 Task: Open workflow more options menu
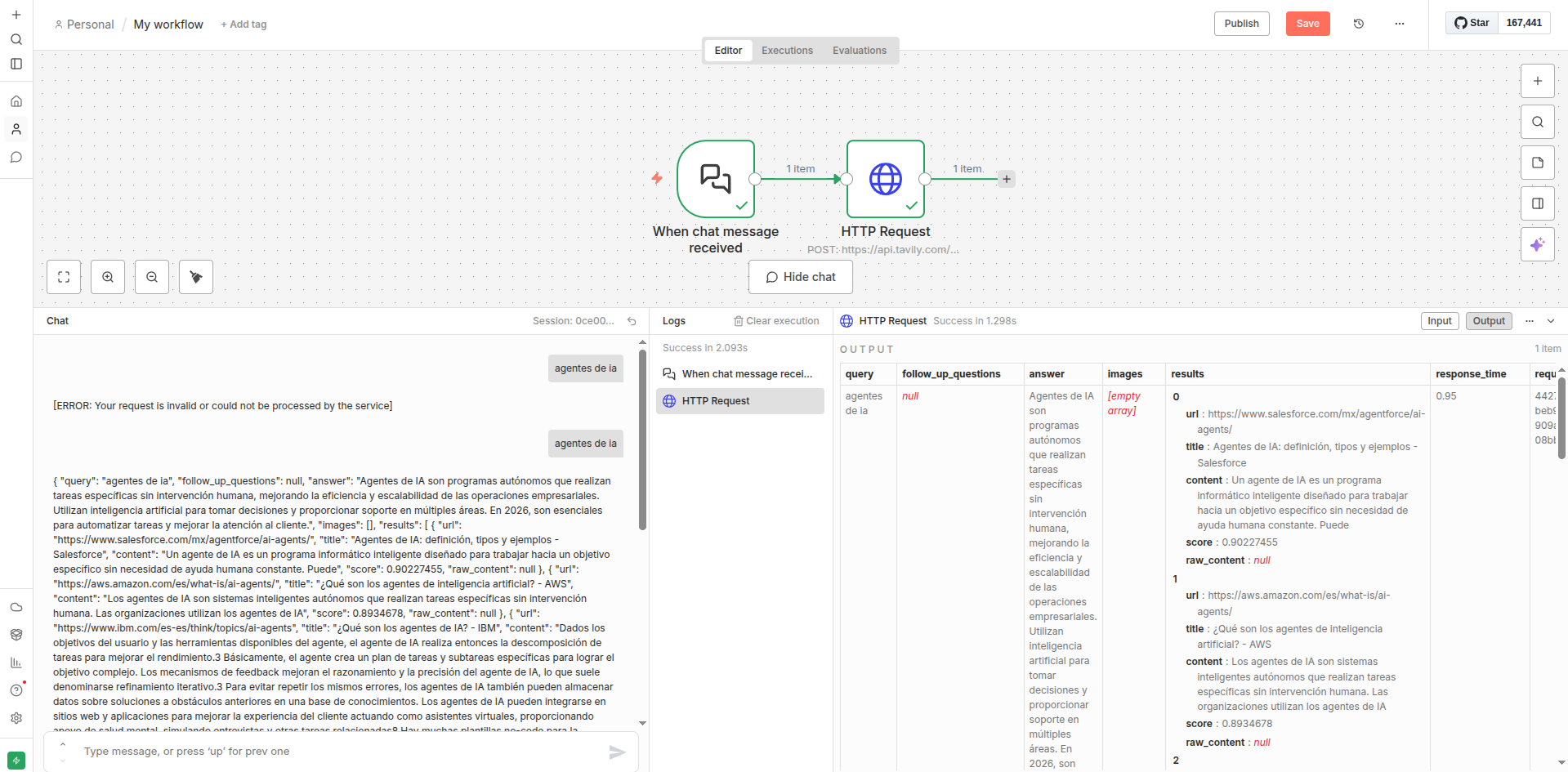[x=1400, y=24]
